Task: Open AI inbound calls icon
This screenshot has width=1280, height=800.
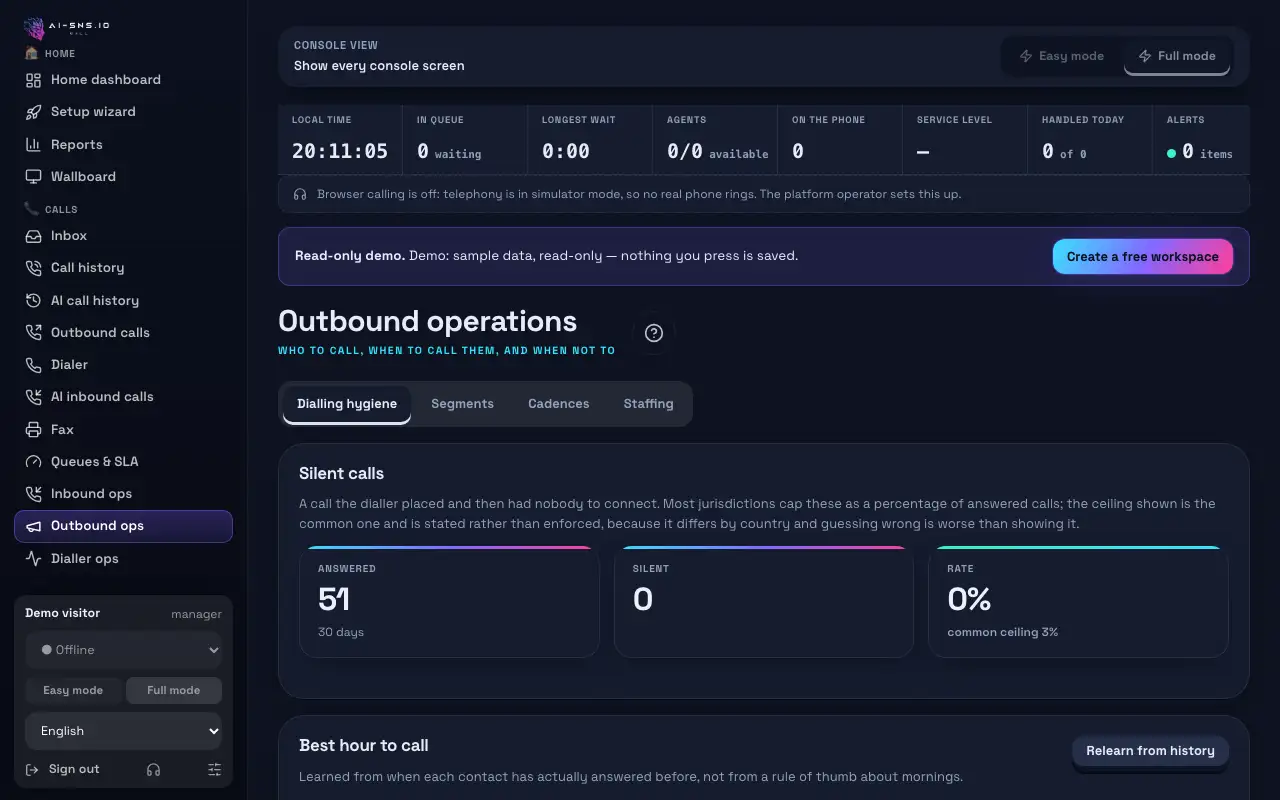Action: pos(33,397)
